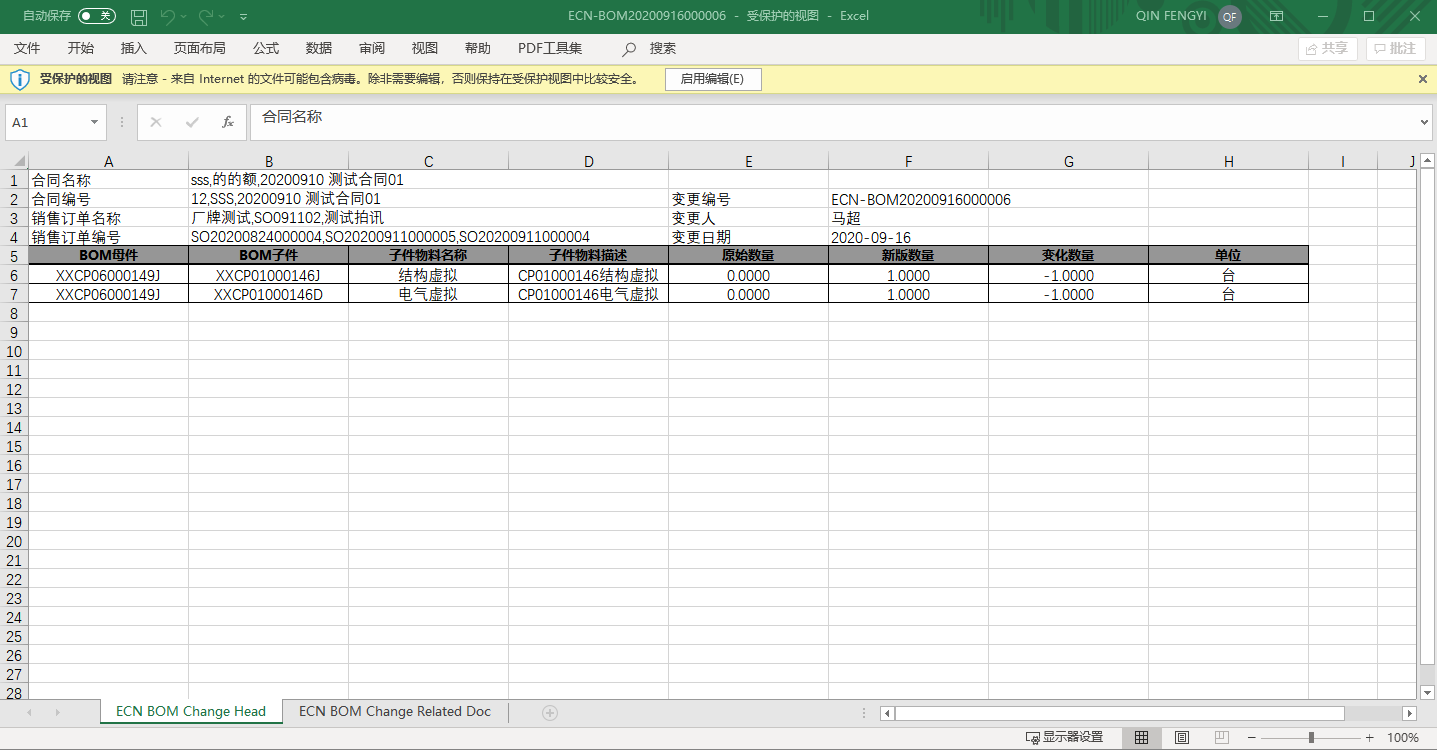
Task: Switch to Page Layout view icon
Action: click(1181, 737)
